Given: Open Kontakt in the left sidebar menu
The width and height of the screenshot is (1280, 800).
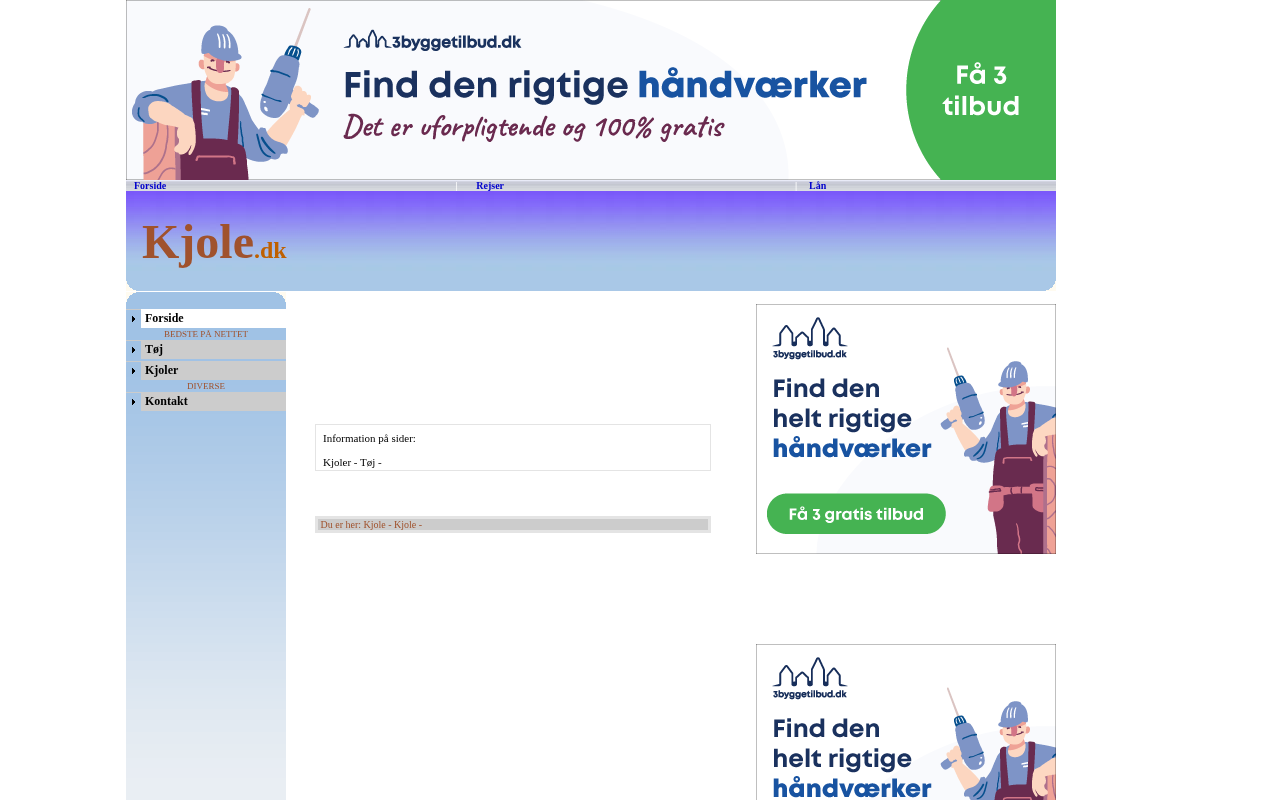Looking at the screenshot, I should [x=166, y=402].
